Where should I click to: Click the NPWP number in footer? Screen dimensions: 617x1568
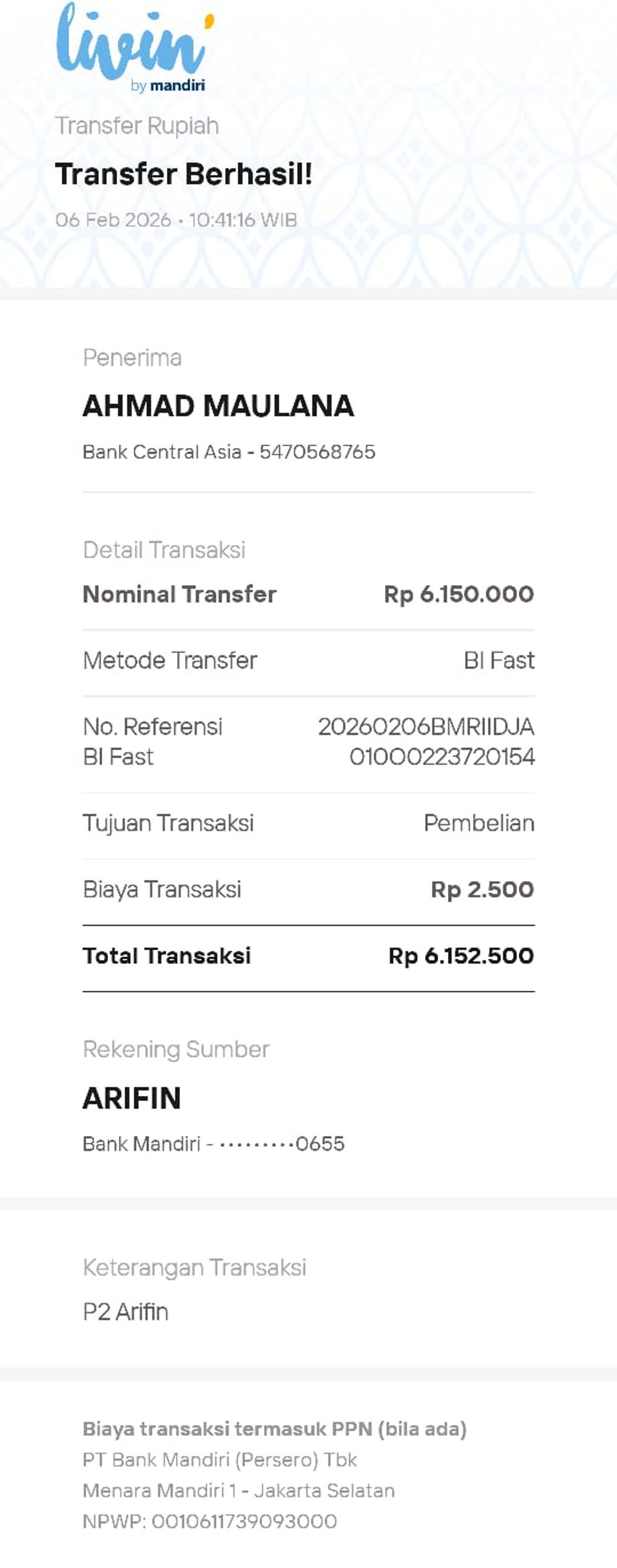[x=210, y=1521]
